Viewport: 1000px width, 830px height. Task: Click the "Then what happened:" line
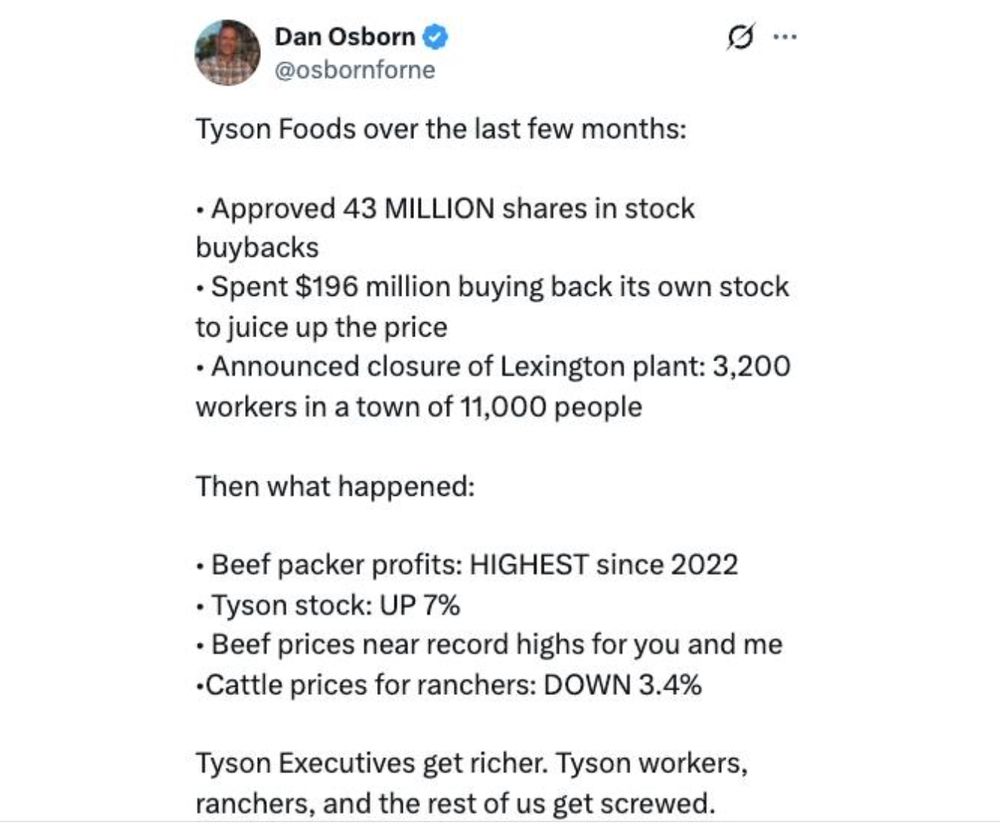[x=334, y=486]
